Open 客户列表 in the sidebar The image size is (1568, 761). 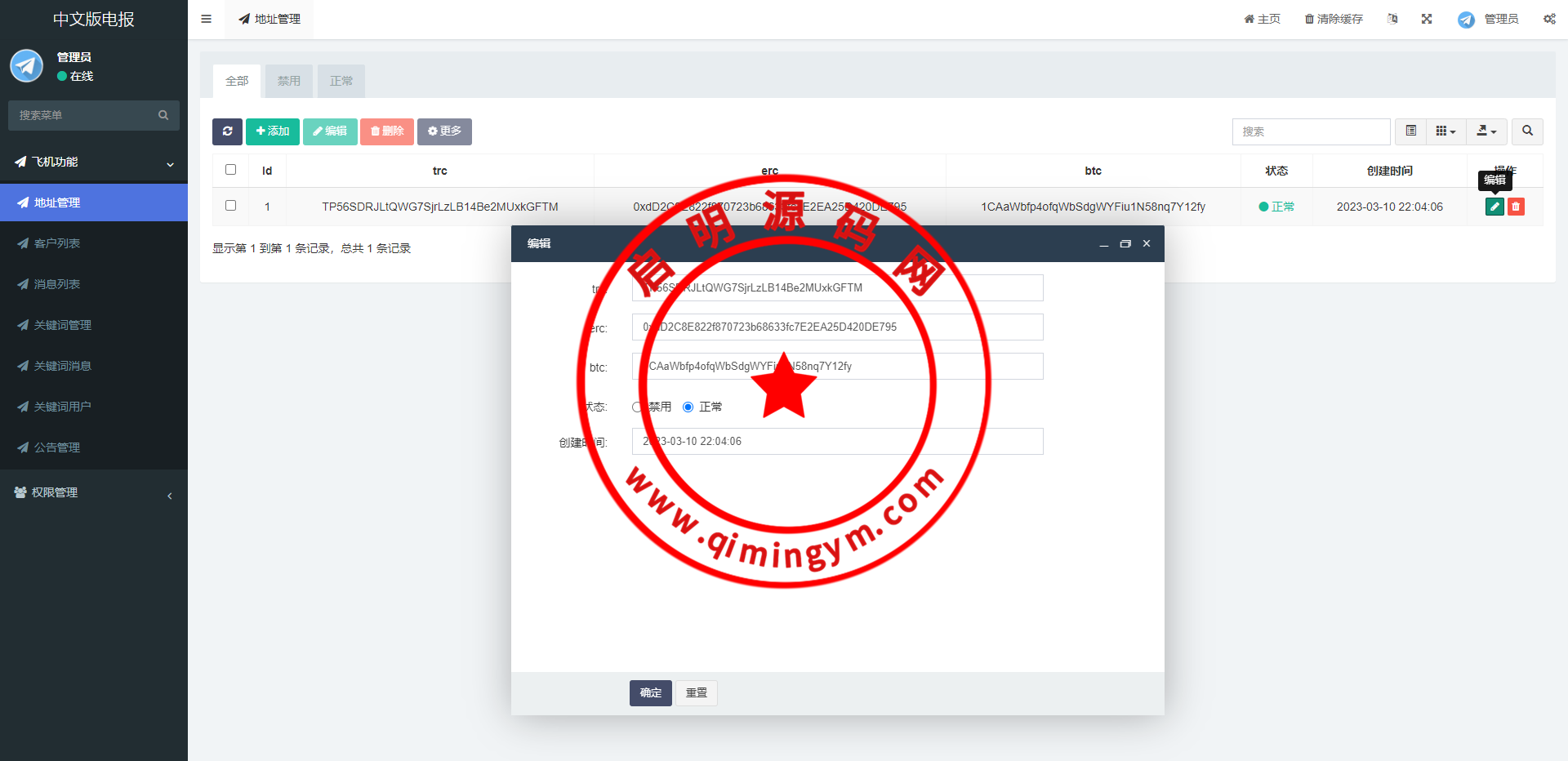pyautogui.click(x=57, y=243)
